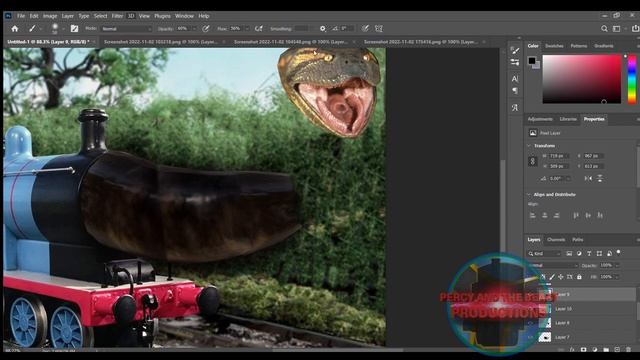Collapse the Transform section

529,146
